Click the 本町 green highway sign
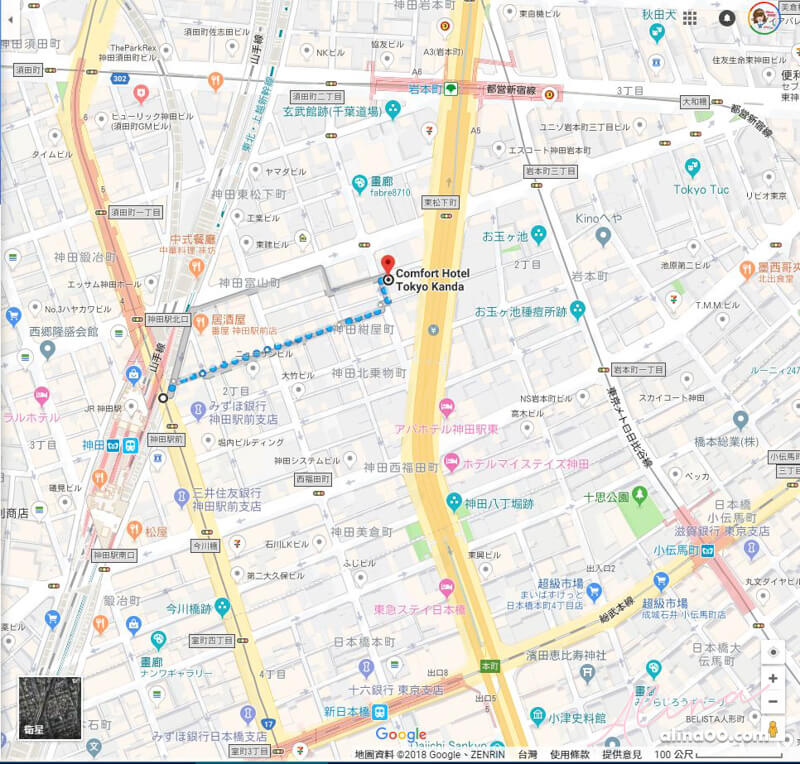This screenshot has width=800, height=764. (489, 666)
